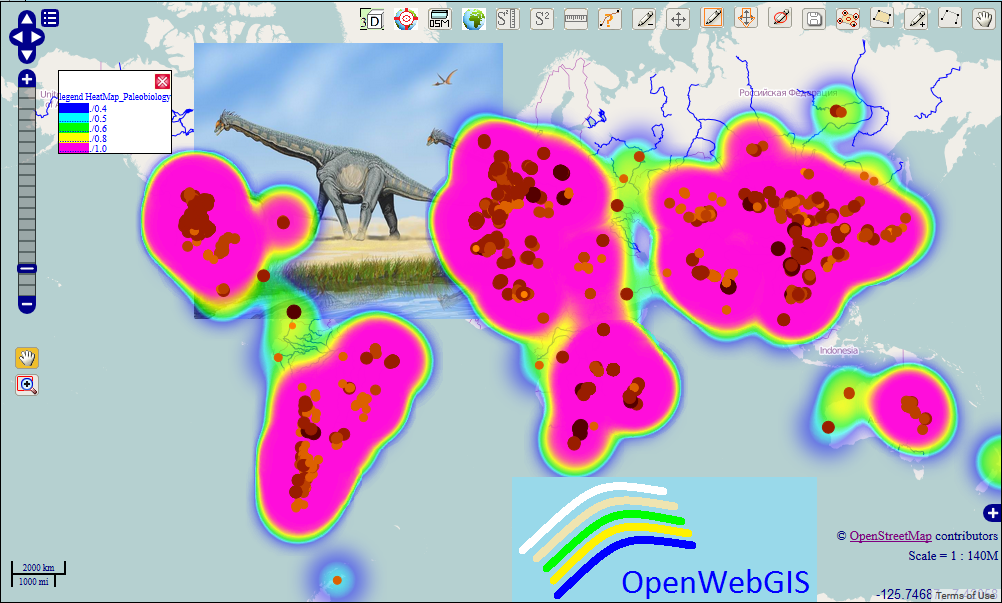Click the zoom slider handle
1002x603 pixels.
26,269
